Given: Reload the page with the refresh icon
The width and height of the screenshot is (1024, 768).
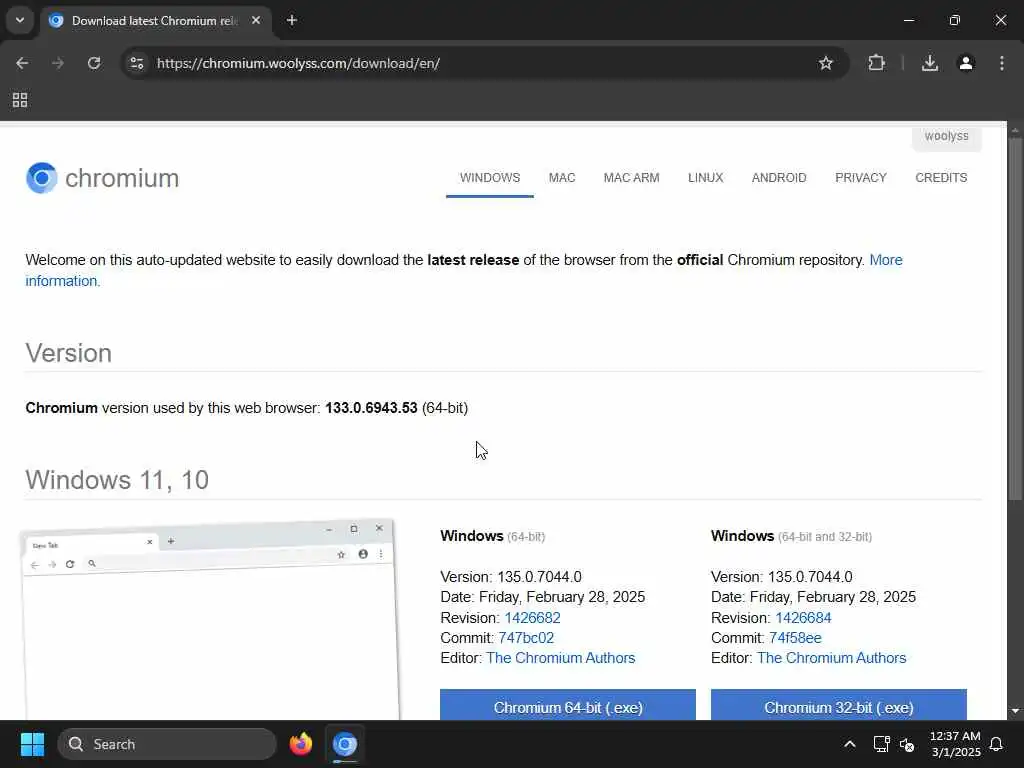Looking at the screenshot, I should 94,63.
